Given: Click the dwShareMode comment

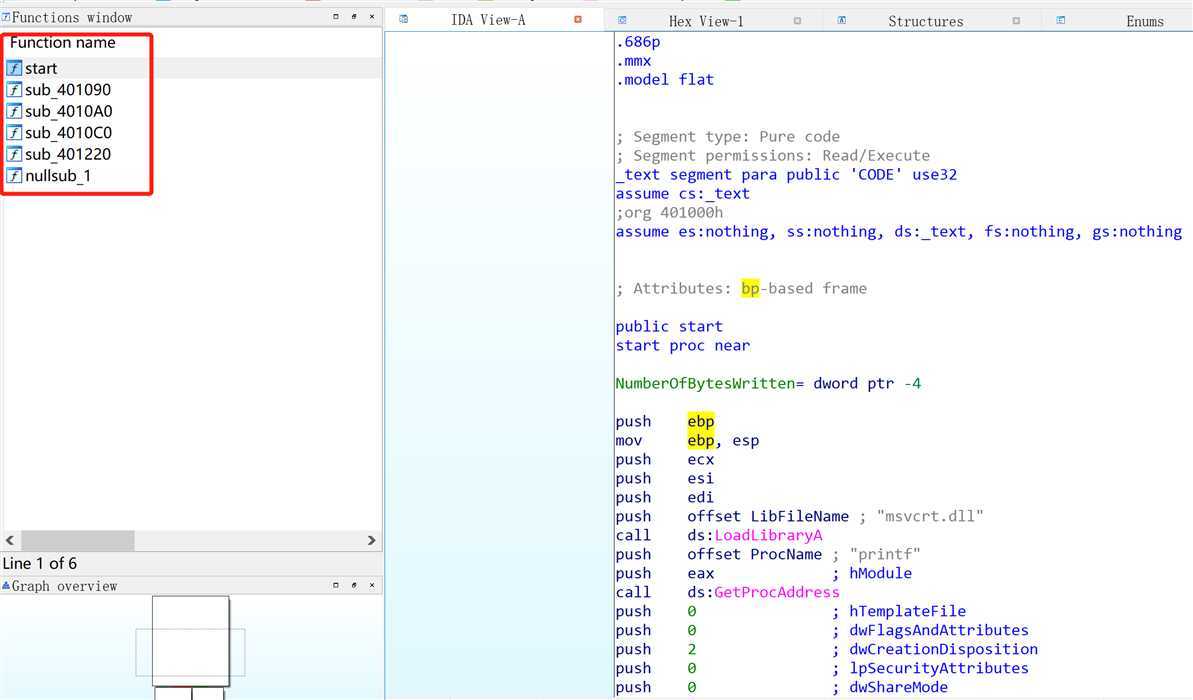Looking at the screenshot, I should point(899,688).
